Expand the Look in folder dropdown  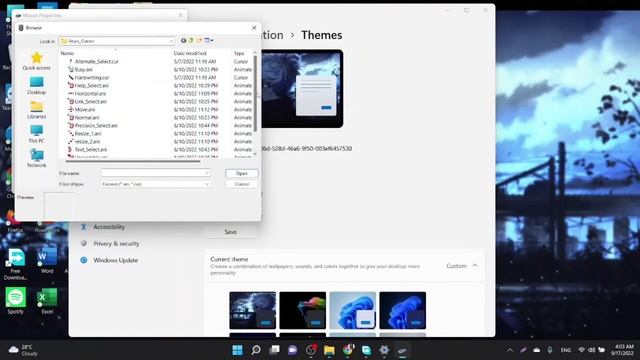point(171,41)
